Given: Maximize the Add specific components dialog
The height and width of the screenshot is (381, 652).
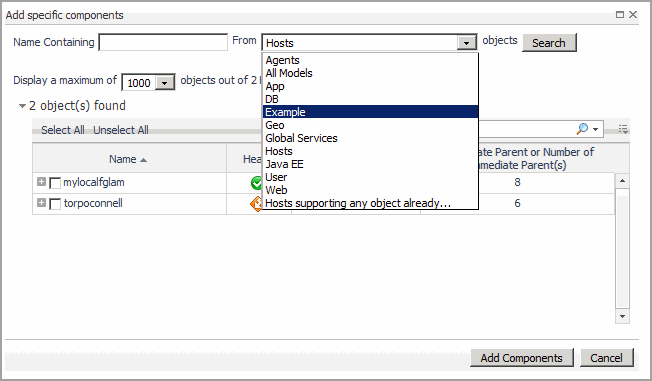Looking at the screenshot, I should tap(620, 15).
